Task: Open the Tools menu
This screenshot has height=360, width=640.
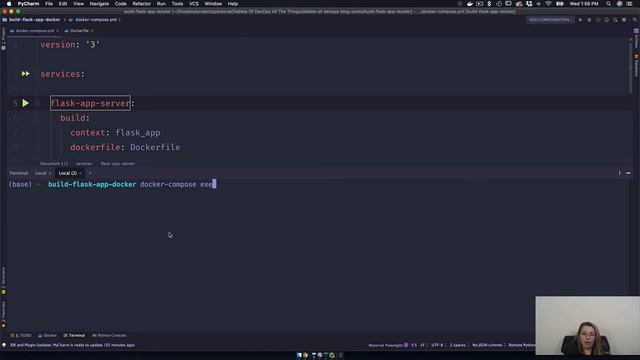Action: (177, 4)
